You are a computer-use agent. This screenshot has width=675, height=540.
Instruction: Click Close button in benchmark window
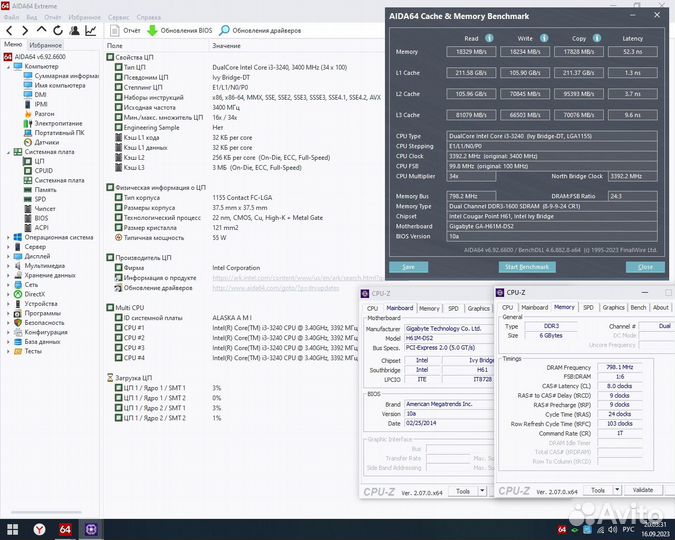[x=645, y=267]
